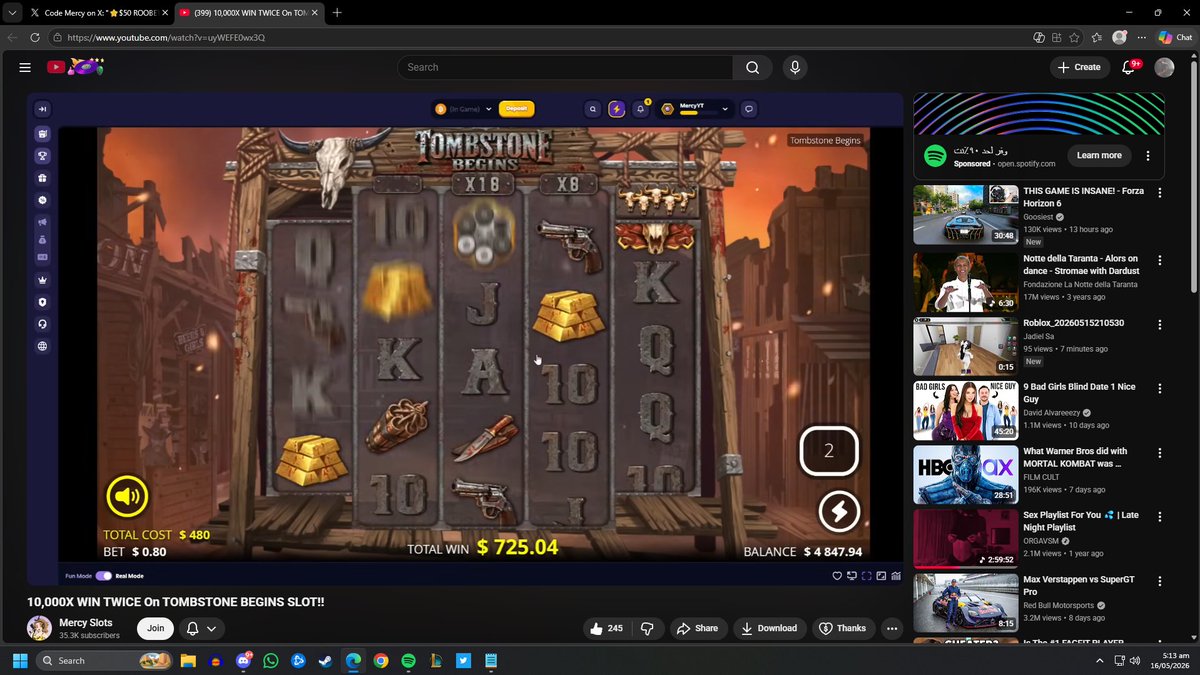Screen dimensions: 1200x675
Task: Open Spotify from taskbar
Action: (408, 661)
